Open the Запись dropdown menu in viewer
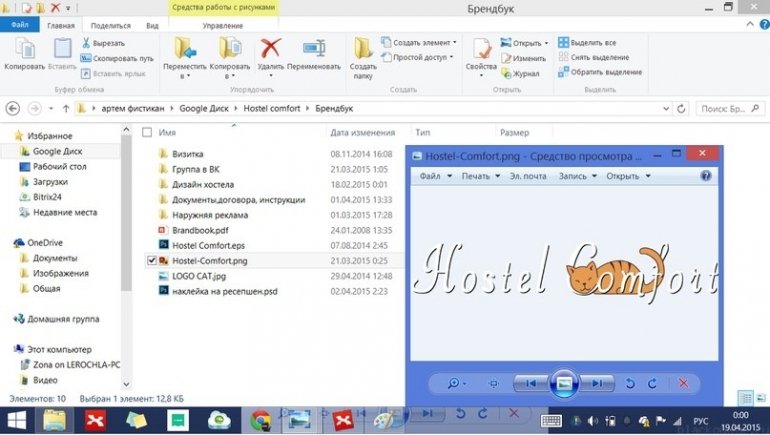Screen dimensions: 770x435 (578, 176)
